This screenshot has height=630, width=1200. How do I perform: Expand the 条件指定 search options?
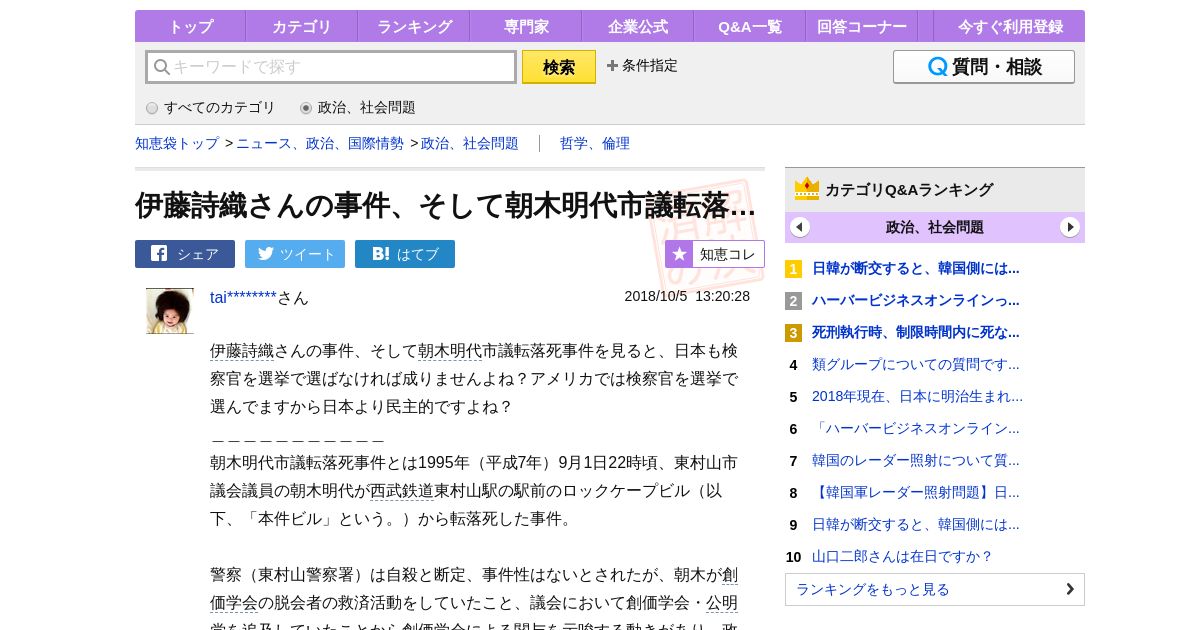(x=642, y=65)
